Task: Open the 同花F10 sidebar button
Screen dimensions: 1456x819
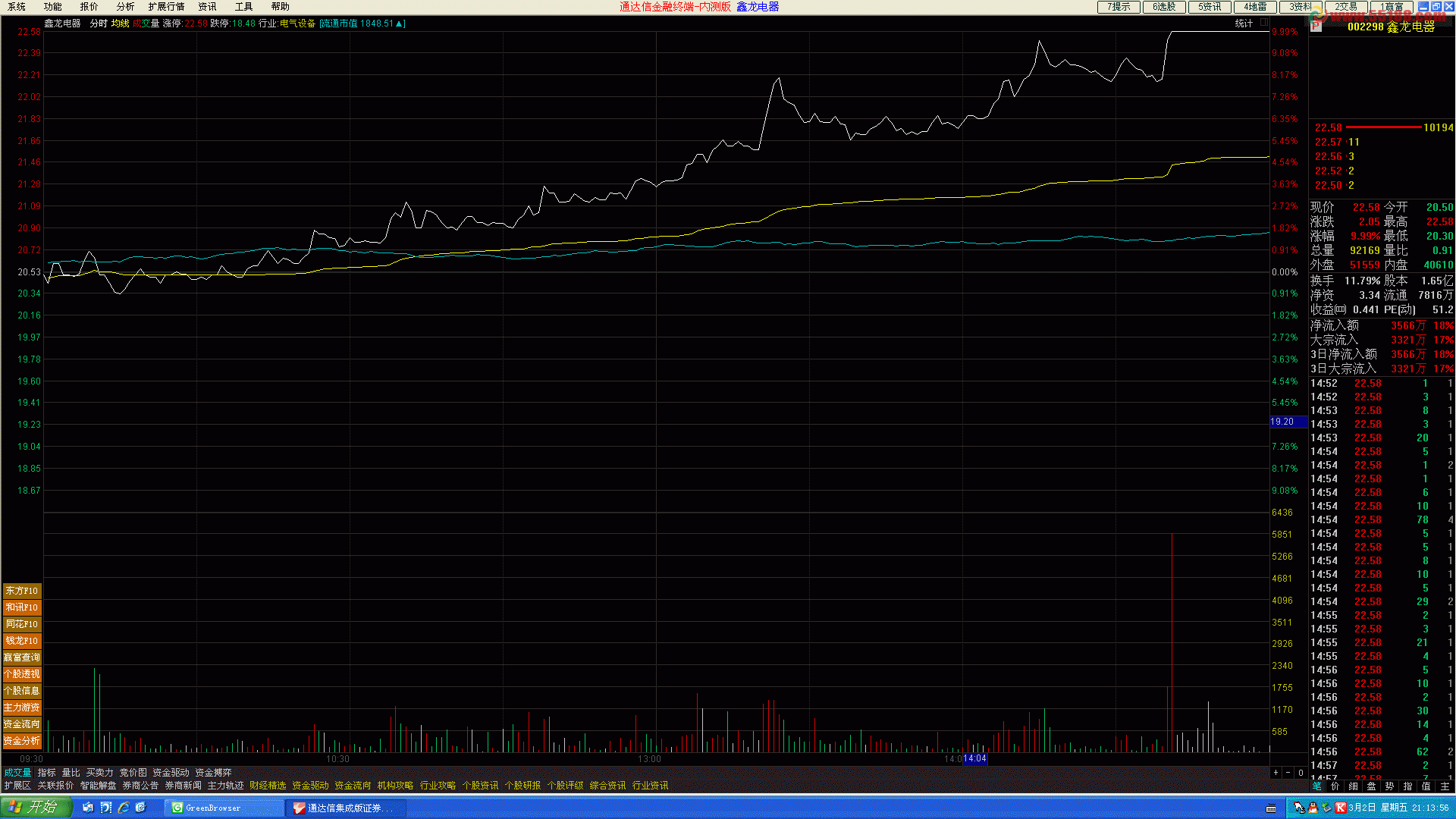Action: [x=22, y=624]
